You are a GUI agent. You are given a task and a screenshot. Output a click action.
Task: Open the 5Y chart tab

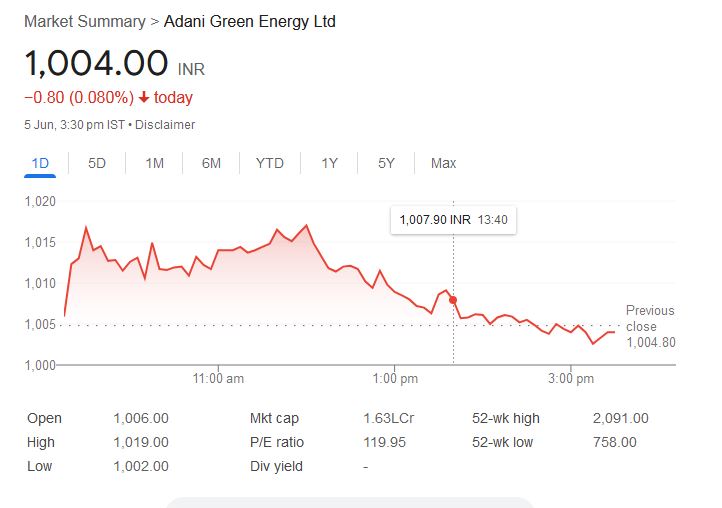[386, 163]
